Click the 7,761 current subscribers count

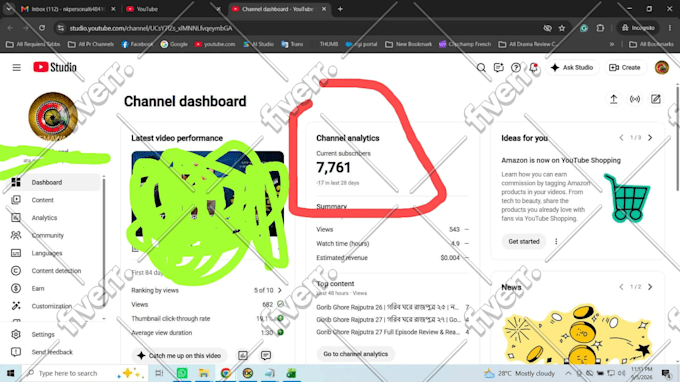[333, 167]
